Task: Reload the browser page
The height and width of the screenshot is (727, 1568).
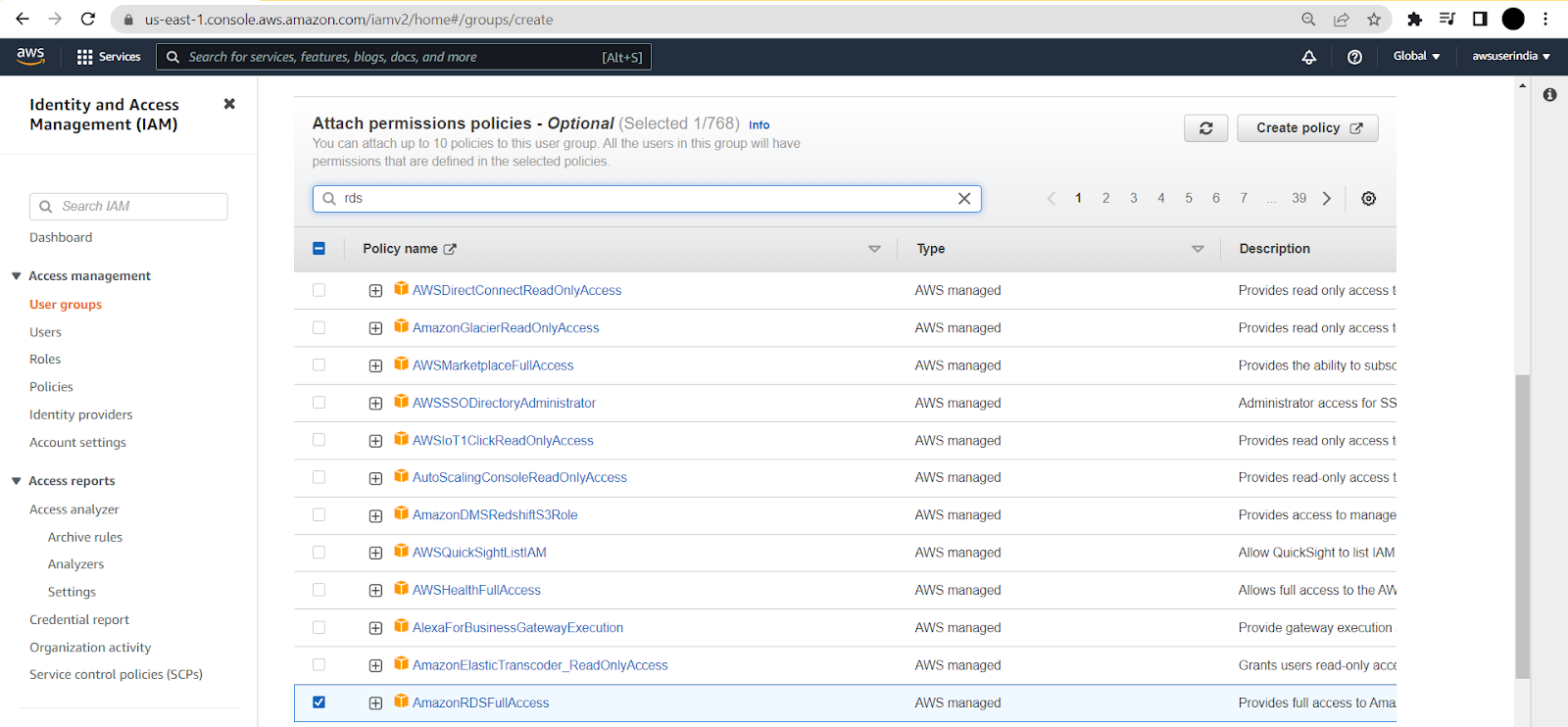Action: (x=88, y=19)
